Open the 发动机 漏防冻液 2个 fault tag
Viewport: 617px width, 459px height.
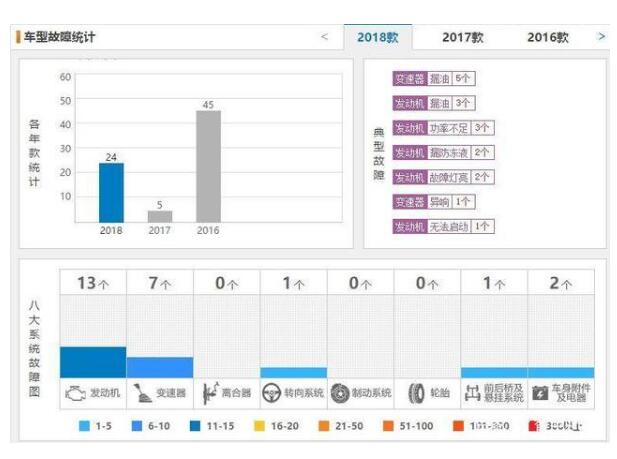pos(443,152)
